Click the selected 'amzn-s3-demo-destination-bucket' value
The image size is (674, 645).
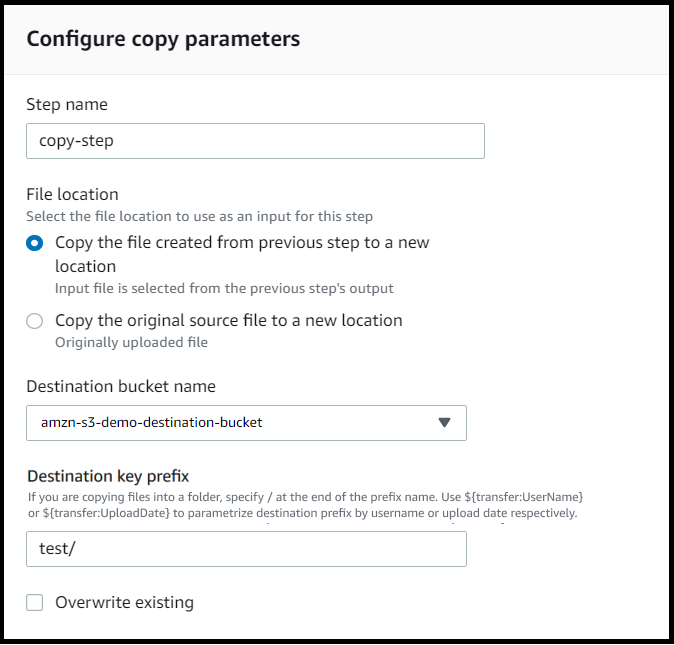(151, 422)
